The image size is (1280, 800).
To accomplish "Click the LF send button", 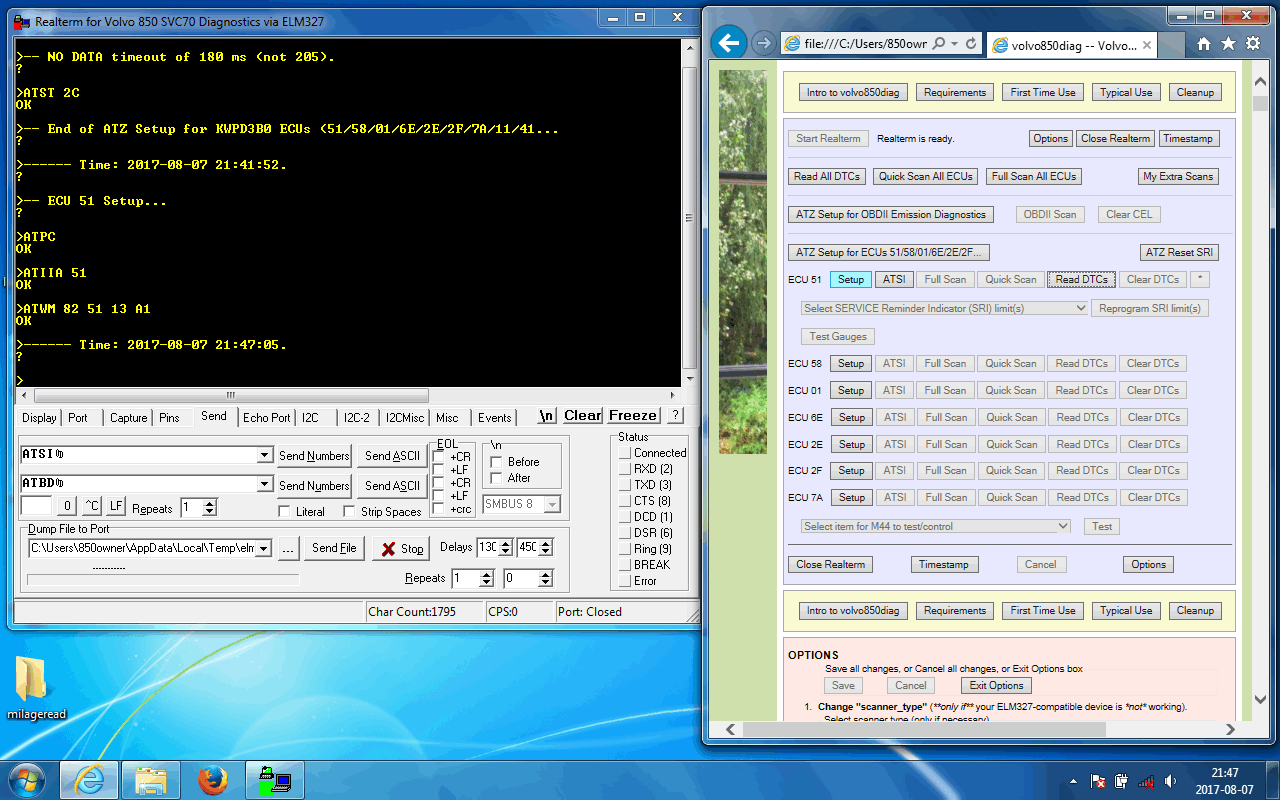I will coord(116,507).
